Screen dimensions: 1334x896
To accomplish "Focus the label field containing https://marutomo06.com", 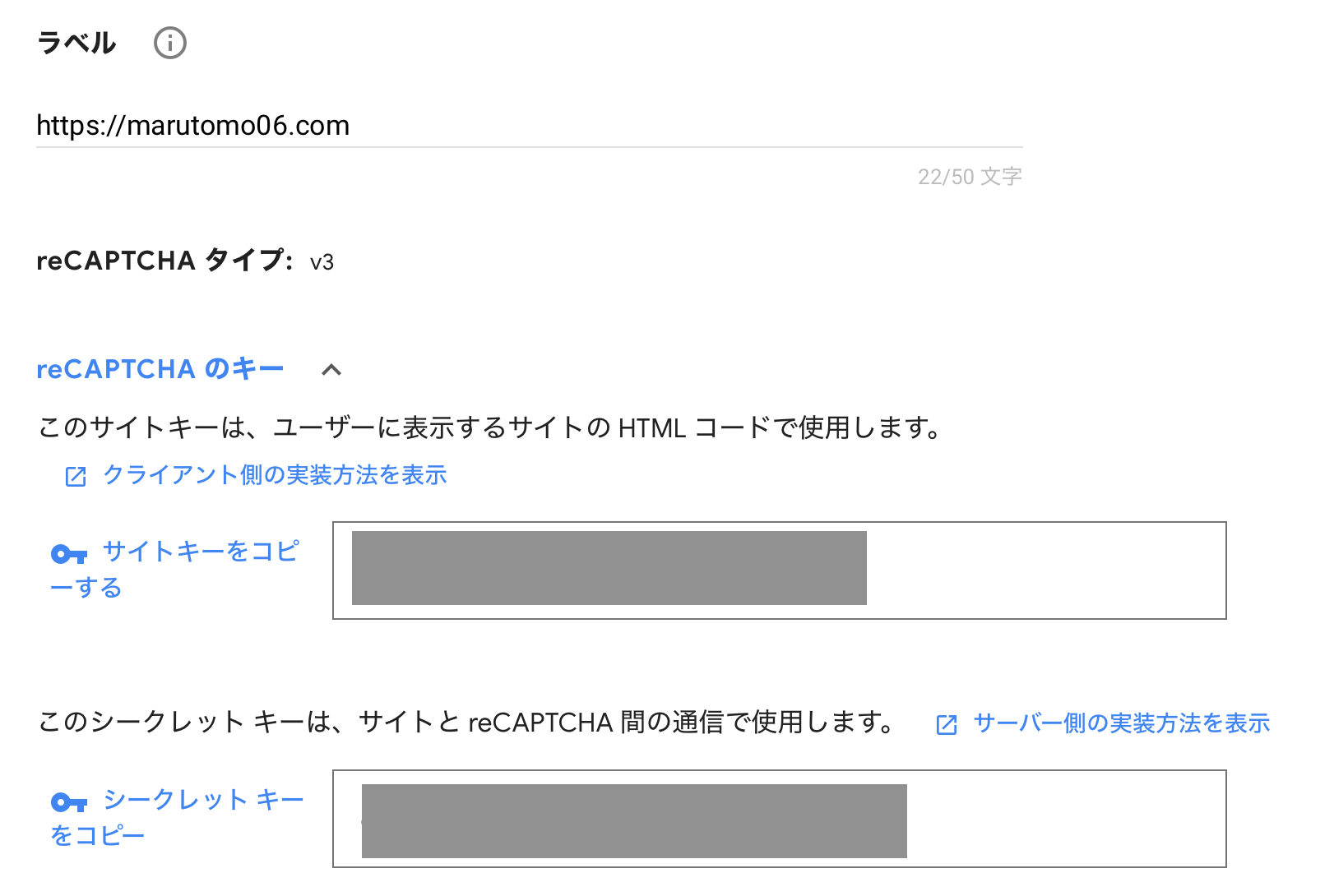I will (530, 126).
